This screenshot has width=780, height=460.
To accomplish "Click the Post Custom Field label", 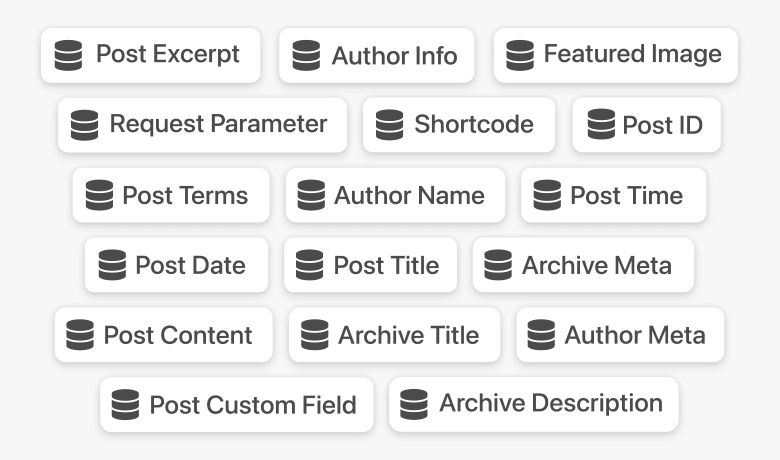I will point(253,405).
